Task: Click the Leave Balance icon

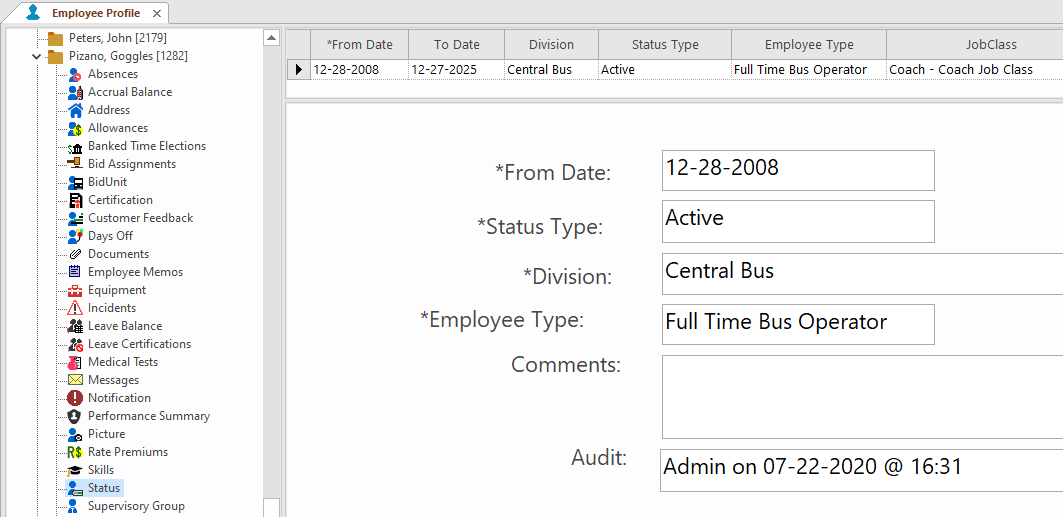Action: 75,326
